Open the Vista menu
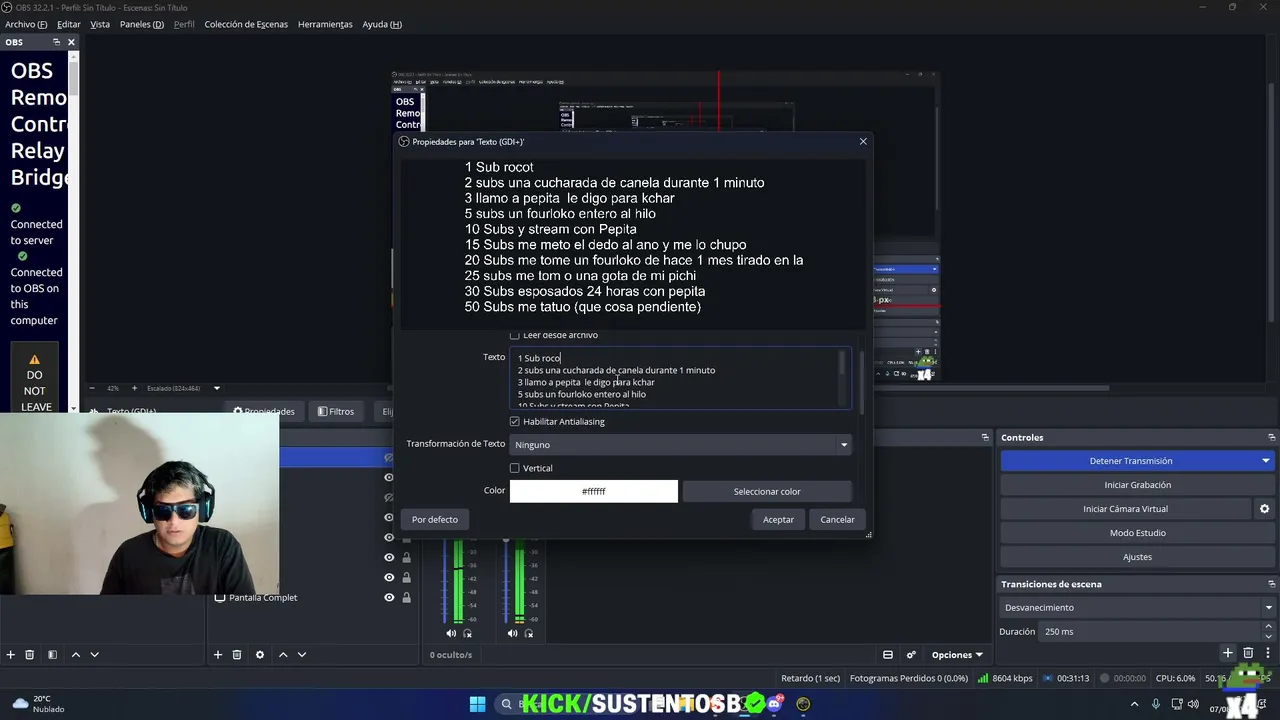1280x720 pixels. coord(100,24)
